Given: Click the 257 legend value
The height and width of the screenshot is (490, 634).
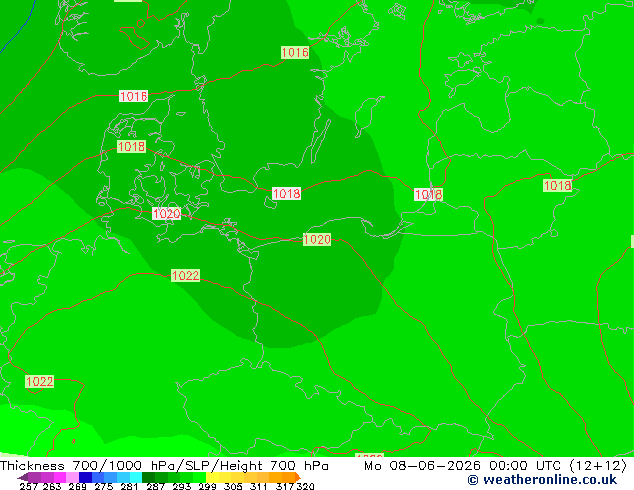Looking at the screenshot, I should tap(29, 486).
